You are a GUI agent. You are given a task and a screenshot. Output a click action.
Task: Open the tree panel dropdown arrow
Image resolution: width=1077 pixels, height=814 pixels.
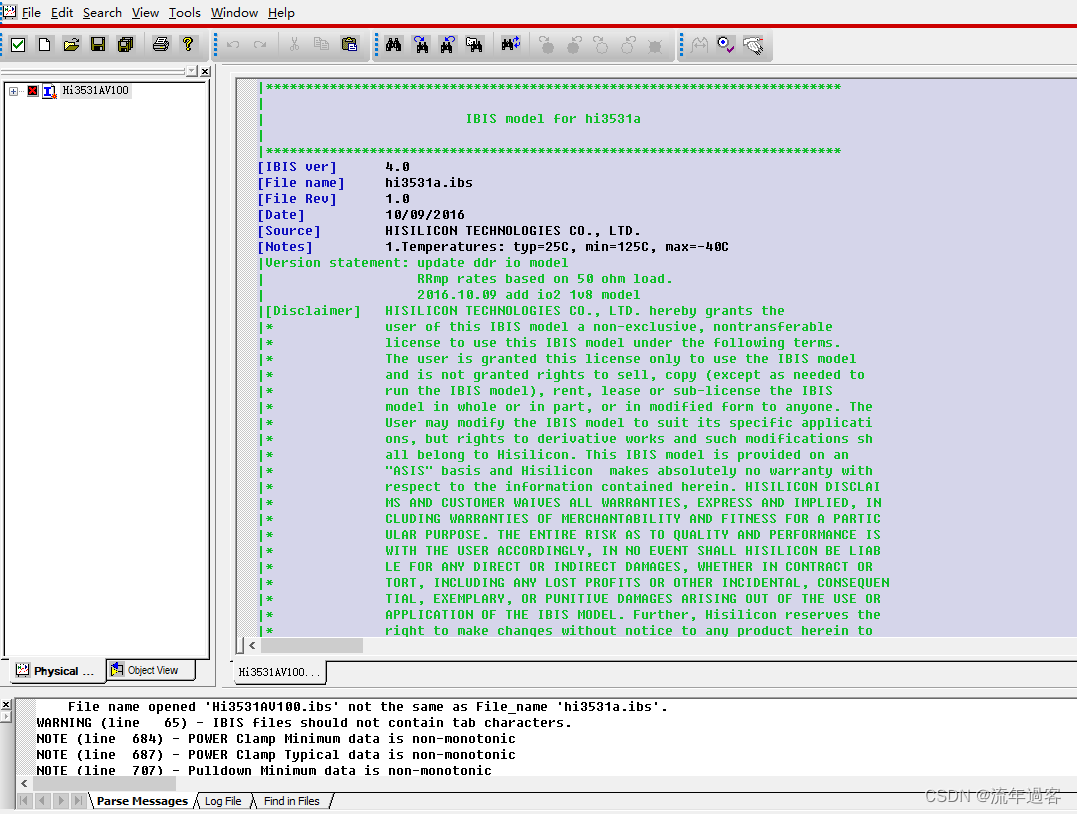tap(191, 71)
